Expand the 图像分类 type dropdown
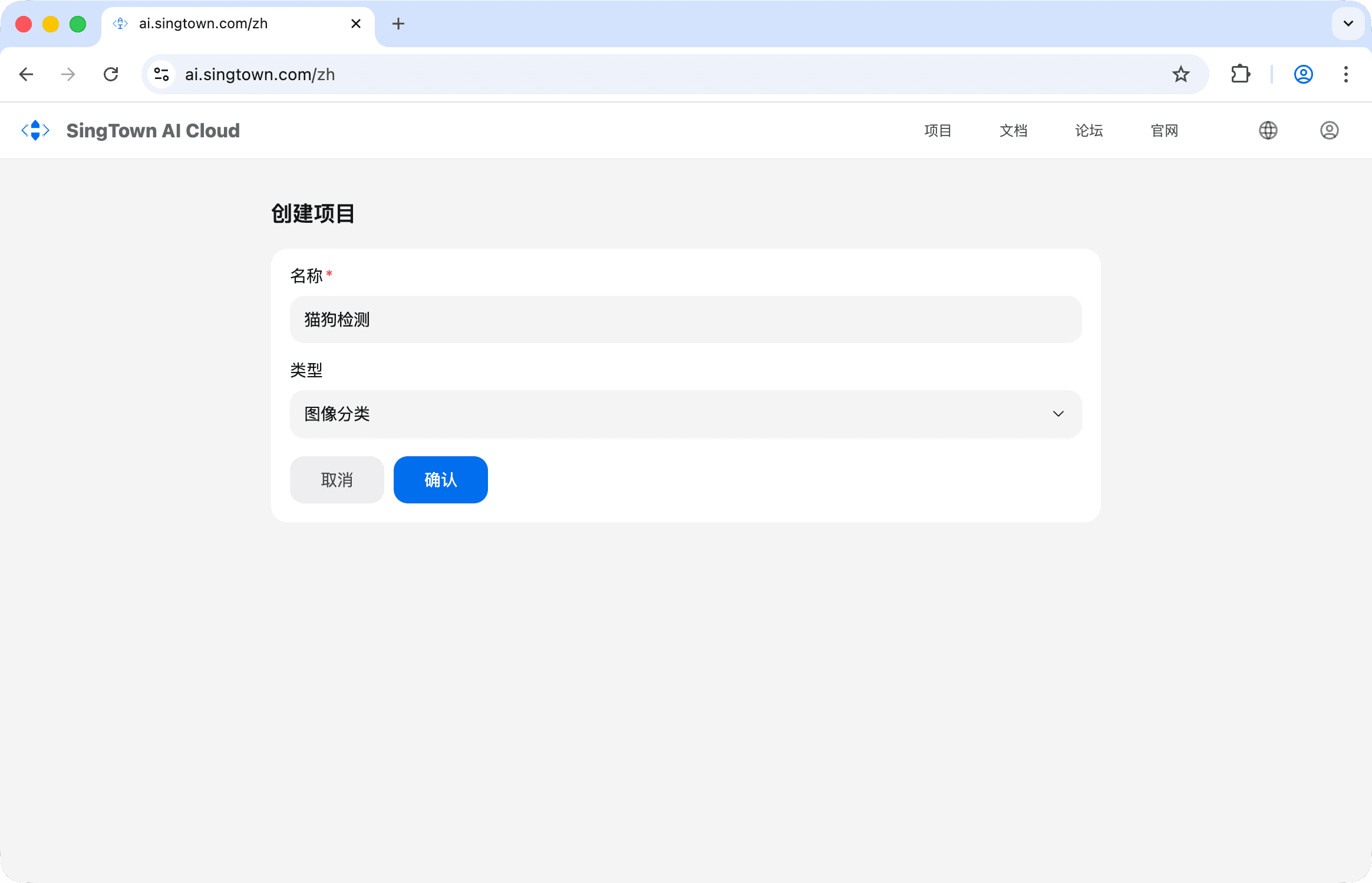Screen dimensions: 1372x883 pyautogui.click(x=685, y=414)
